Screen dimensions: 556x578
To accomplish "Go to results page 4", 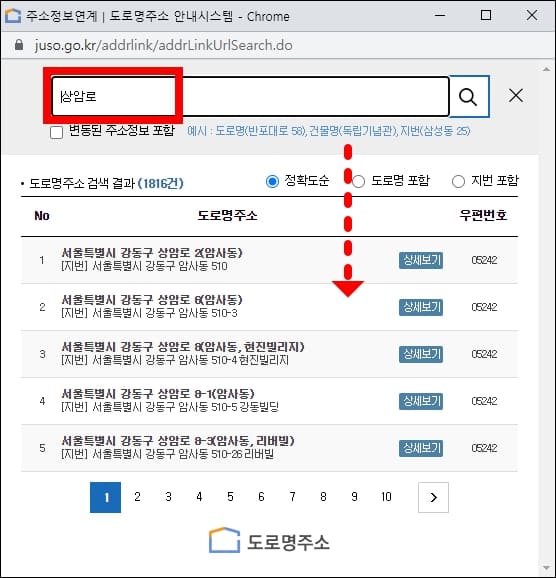I will coord(199,497).
